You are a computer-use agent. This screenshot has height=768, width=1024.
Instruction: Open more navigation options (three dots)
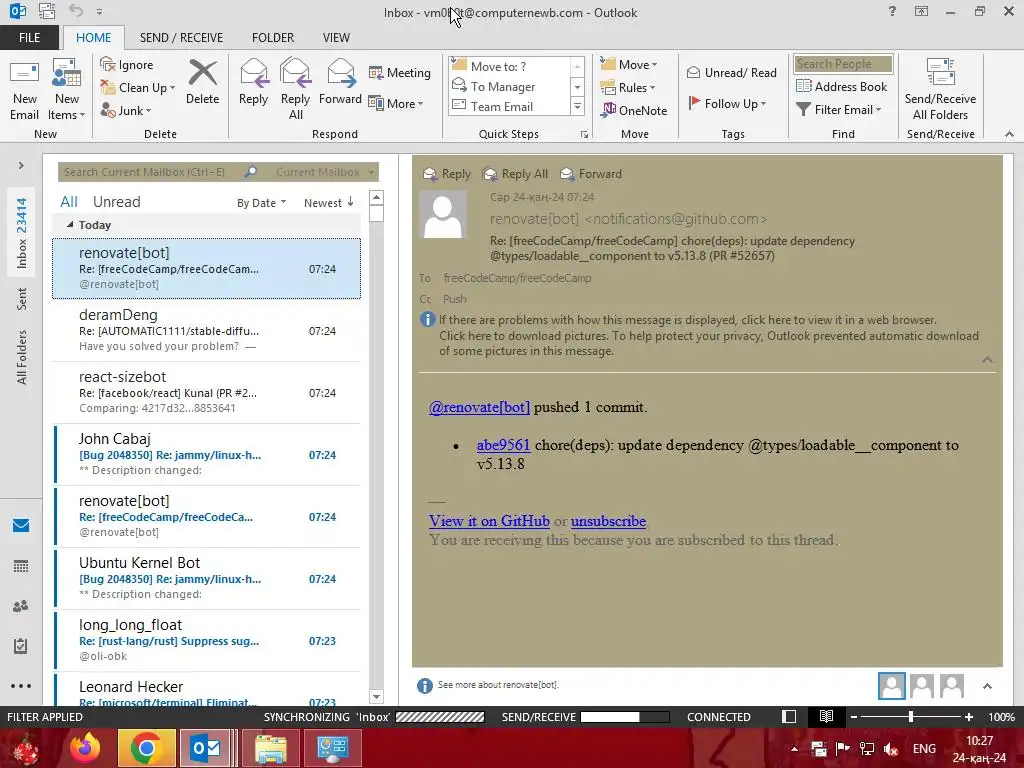[x=21, y=686]
